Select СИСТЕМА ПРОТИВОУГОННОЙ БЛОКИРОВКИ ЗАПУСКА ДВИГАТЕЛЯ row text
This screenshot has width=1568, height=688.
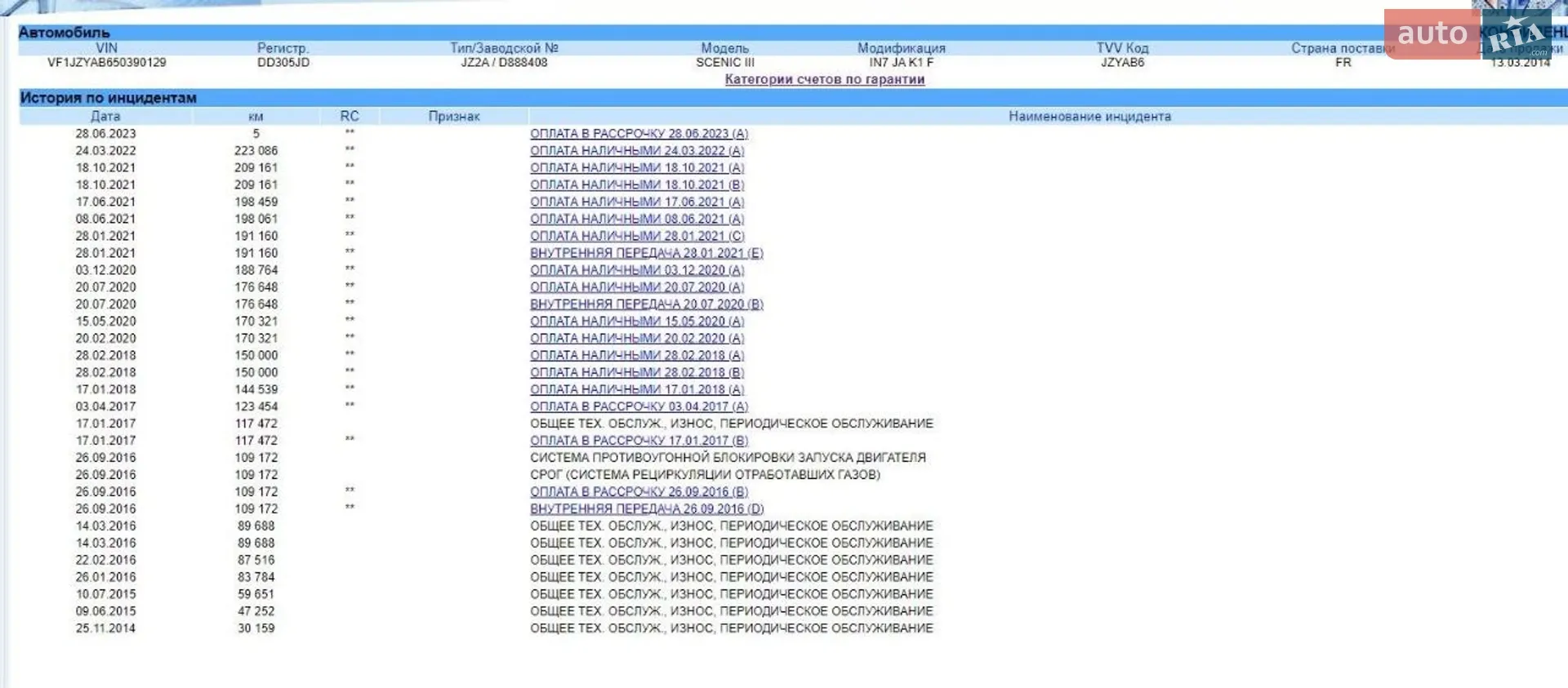pos(728,458)
